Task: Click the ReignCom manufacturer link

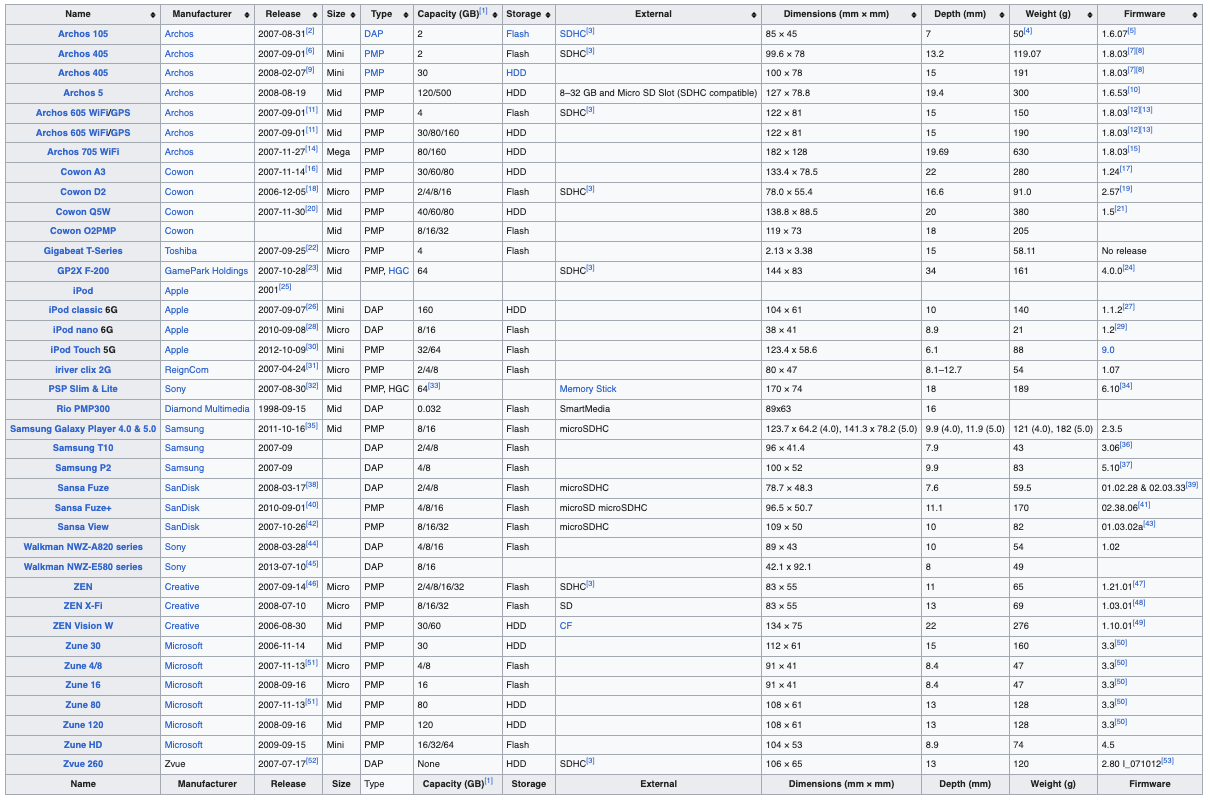Action: (186, 370)
